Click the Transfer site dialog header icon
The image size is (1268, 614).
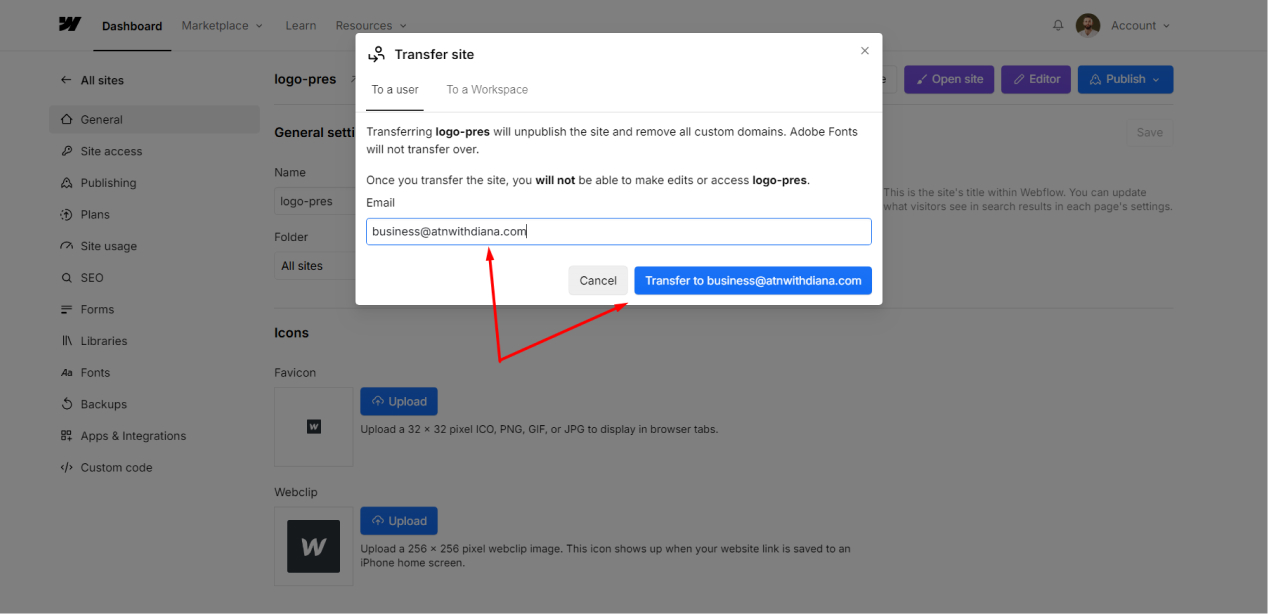click(x=377, y=54)
